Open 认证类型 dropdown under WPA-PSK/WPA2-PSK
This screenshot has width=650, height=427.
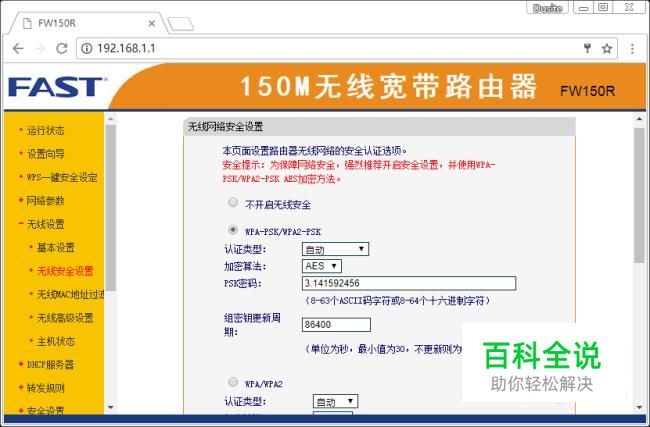pyautogui.click(x=335, y=249)
